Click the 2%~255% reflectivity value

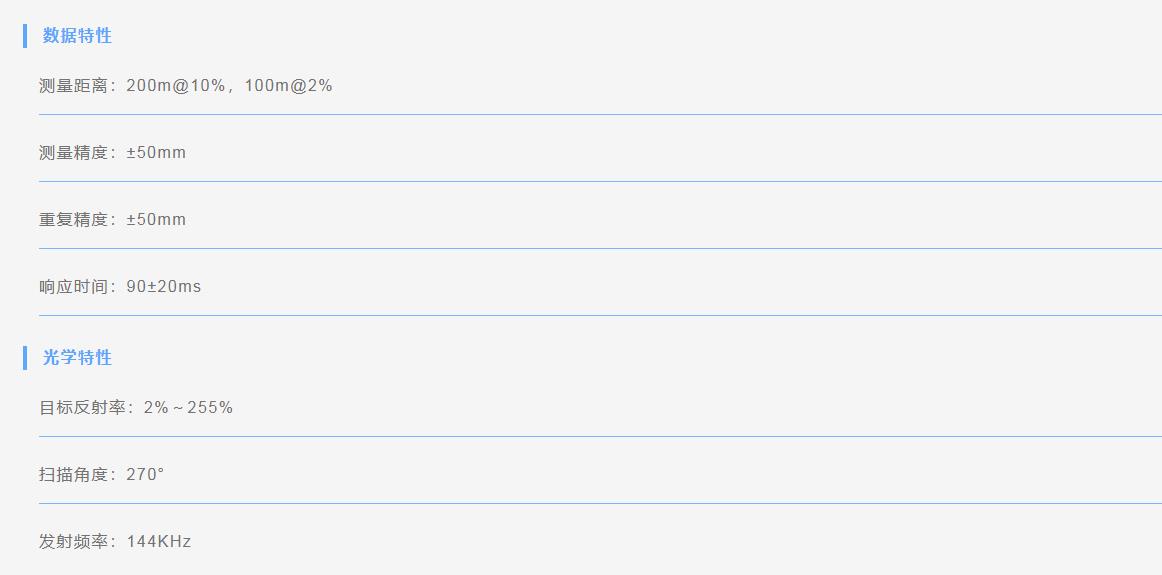(188, 408)
